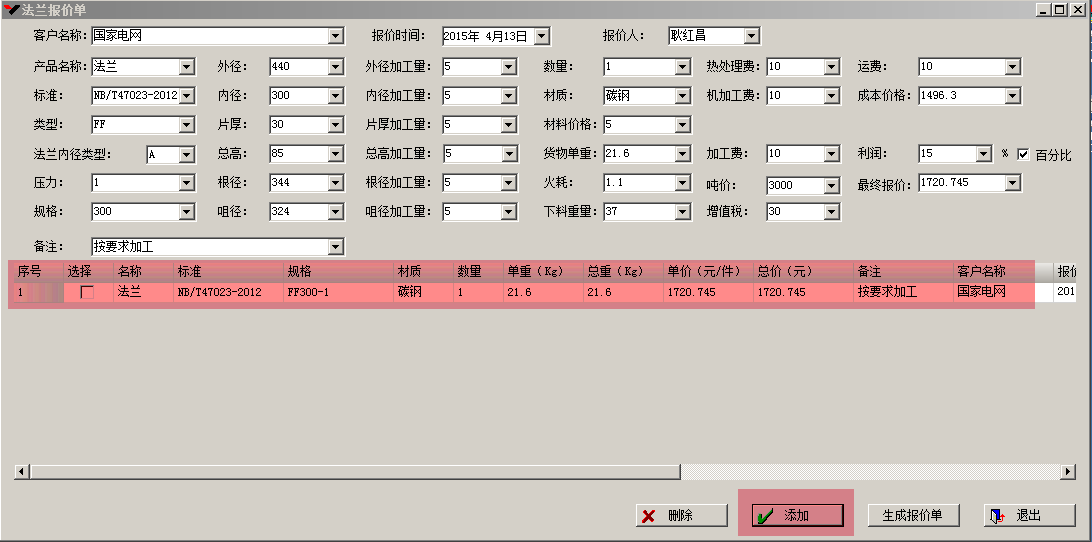Open the 材质 dropdown showing 碳钢
The image size is (1092, 542).
(x=682, y=96)
